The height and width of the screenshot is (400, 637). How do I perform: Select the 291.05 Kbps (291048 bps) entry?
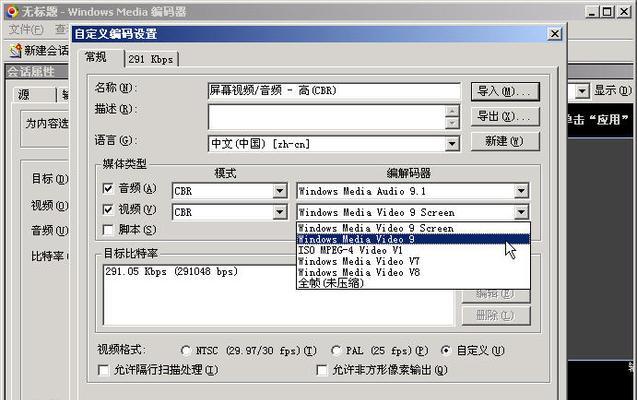[x=171, y=271]
